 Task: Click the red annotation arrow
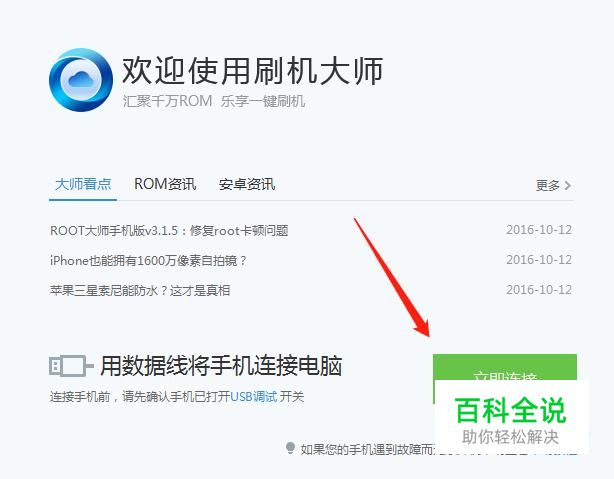(392, 277)
